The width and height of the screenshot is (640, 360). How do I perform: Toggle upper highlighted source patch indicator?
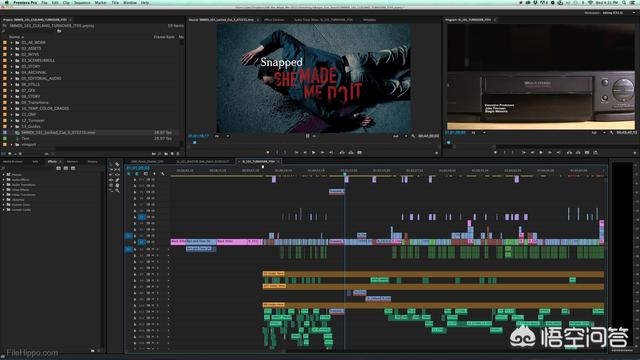[129, 236]
